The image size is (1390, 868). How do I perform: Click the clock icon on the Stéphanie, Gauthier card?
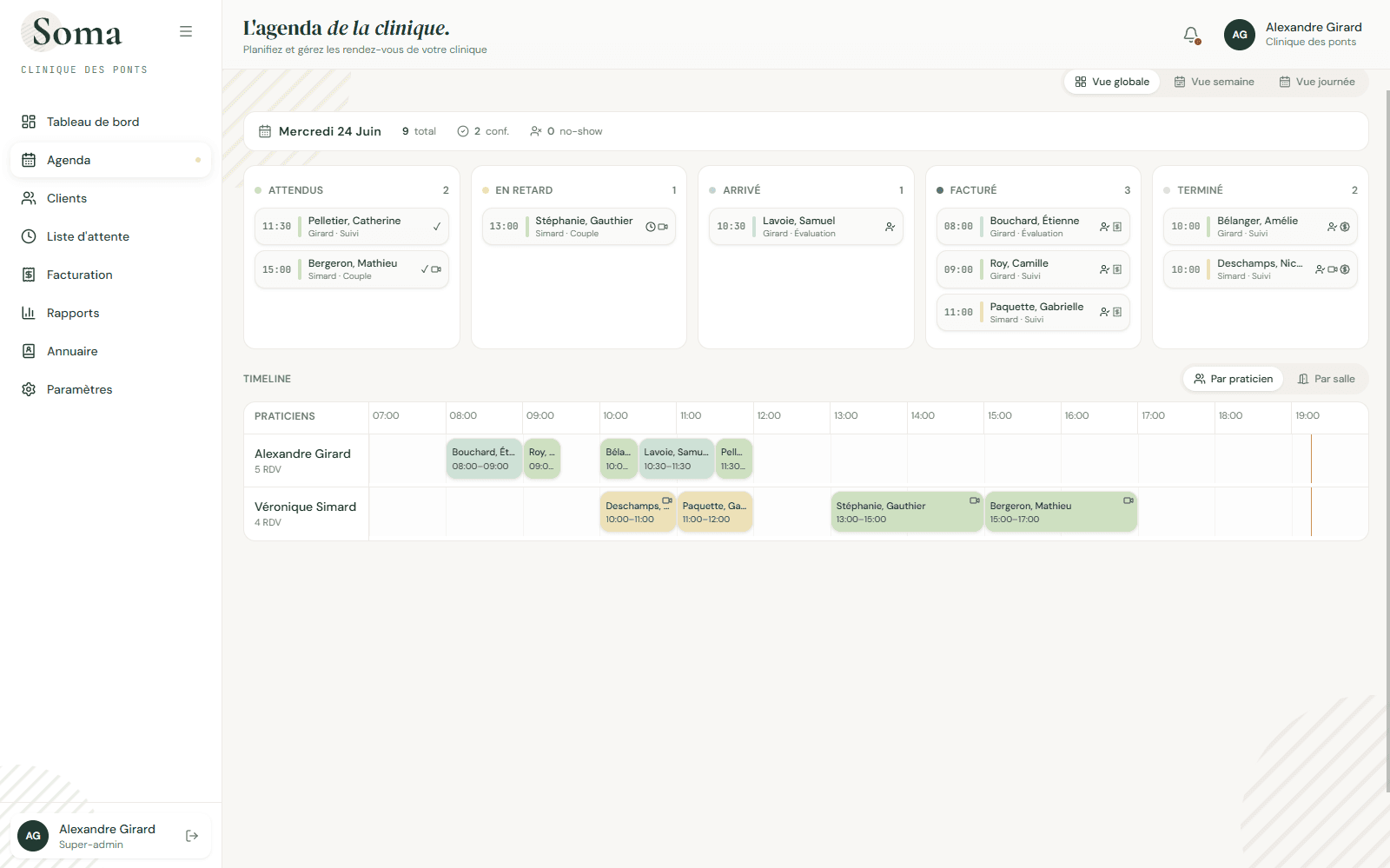tap(651, 227)
